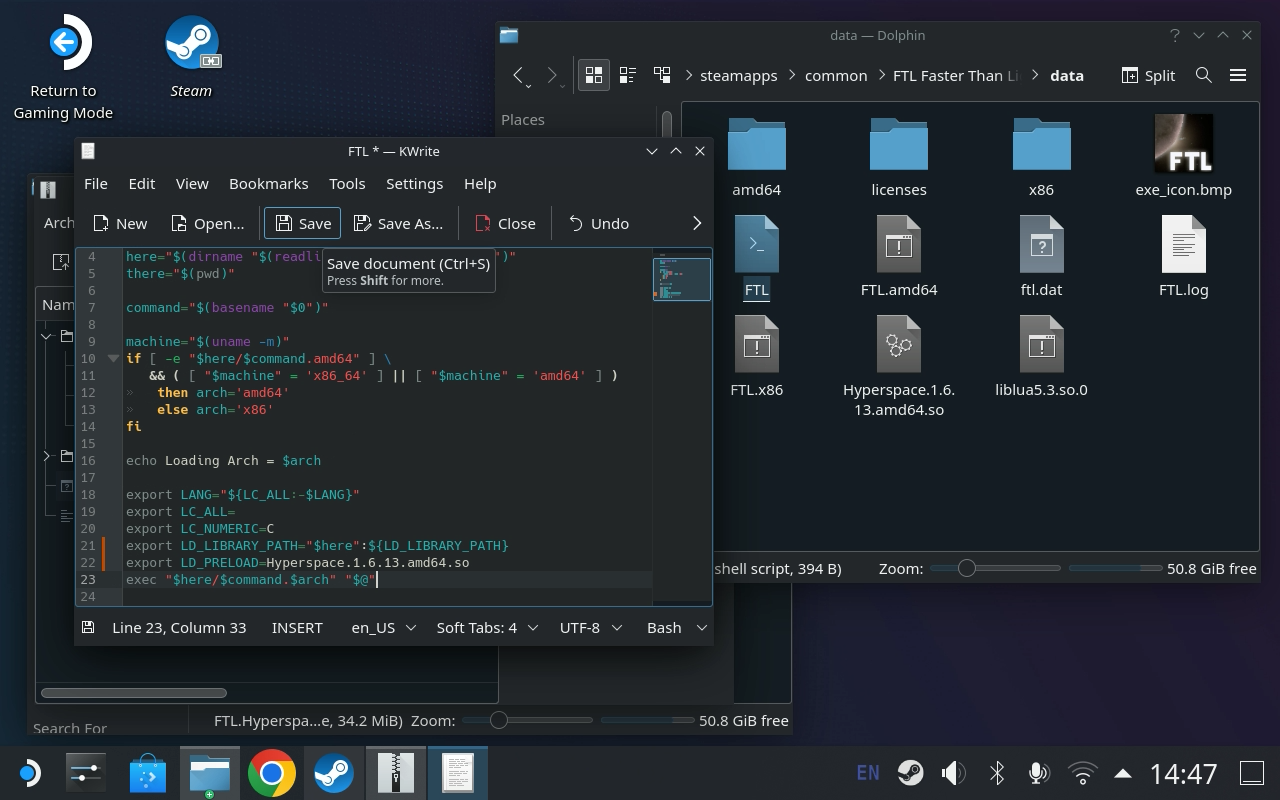Click the volume icon in system tray
This screenshot has width=1280, height=800.
click(x=953, y=773)
